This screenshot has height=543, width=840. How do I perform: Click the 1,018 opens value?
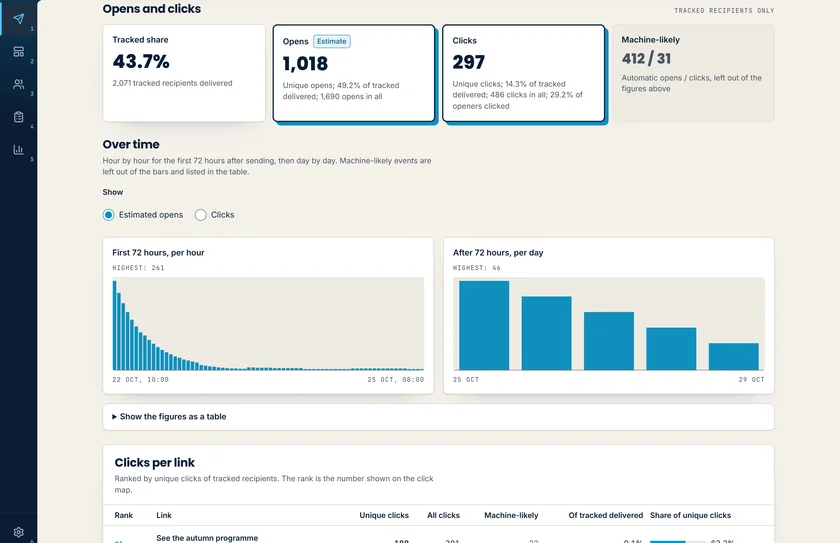(305, 64)
